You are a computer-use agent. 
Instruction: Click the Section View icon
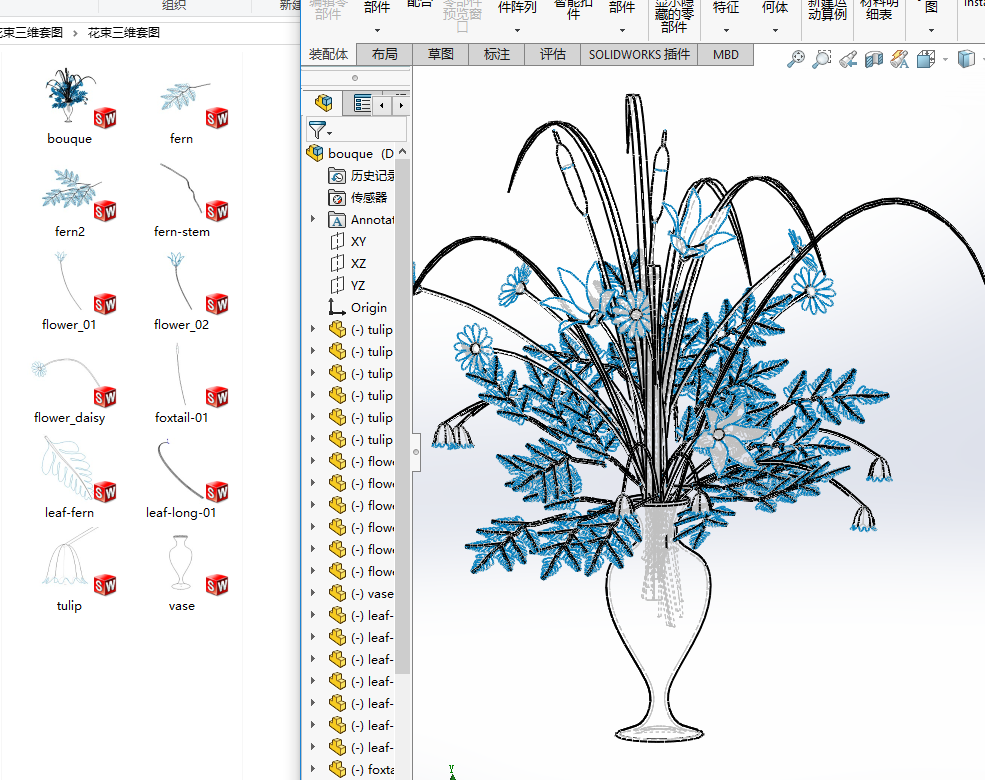click(x=874, y=59)
